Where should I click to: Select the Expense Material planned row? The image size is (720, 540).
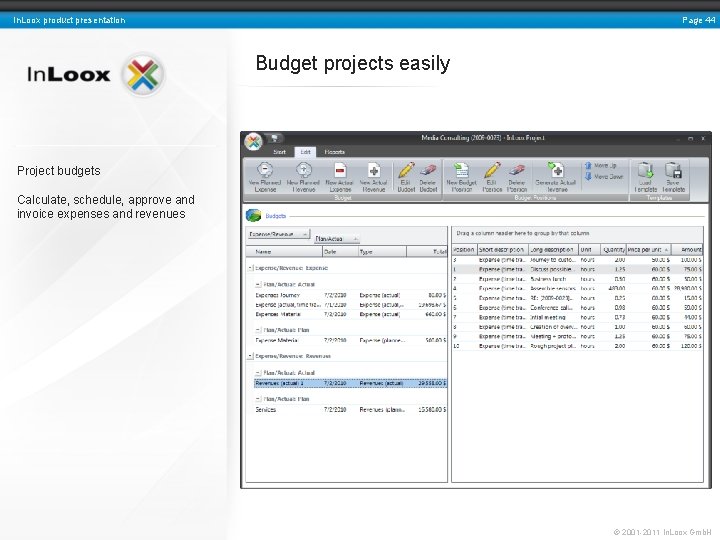[x=350, y=341]
